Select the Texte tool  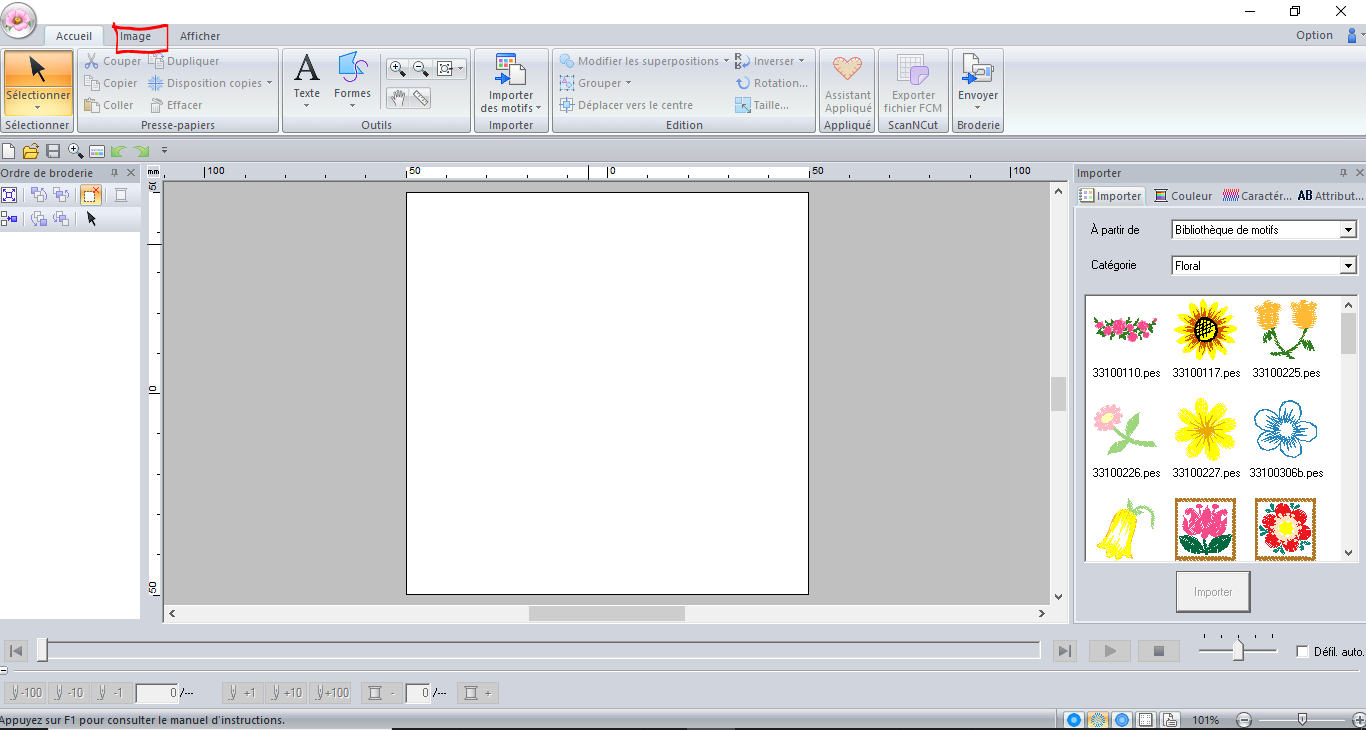306,76
